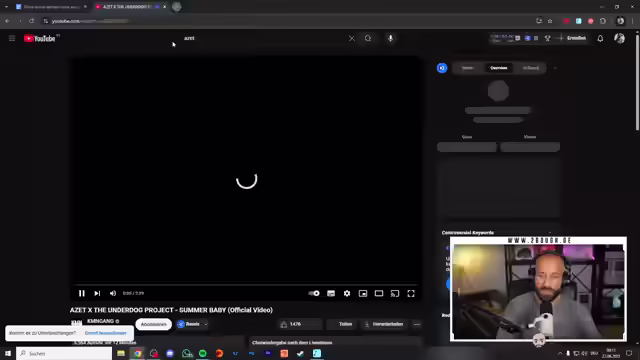The image size is (640, 360).
Task: Click the Remix button
Action: click(189, 324)
